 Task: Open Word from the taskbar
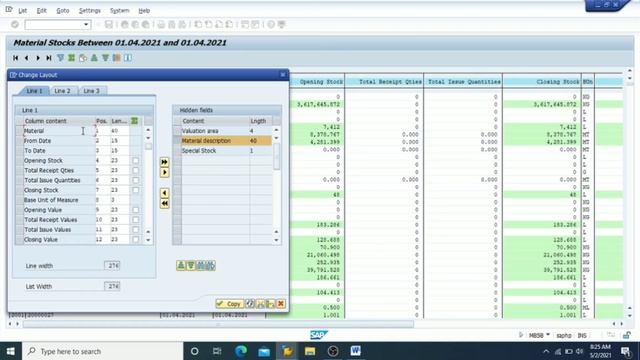[356, 351]
